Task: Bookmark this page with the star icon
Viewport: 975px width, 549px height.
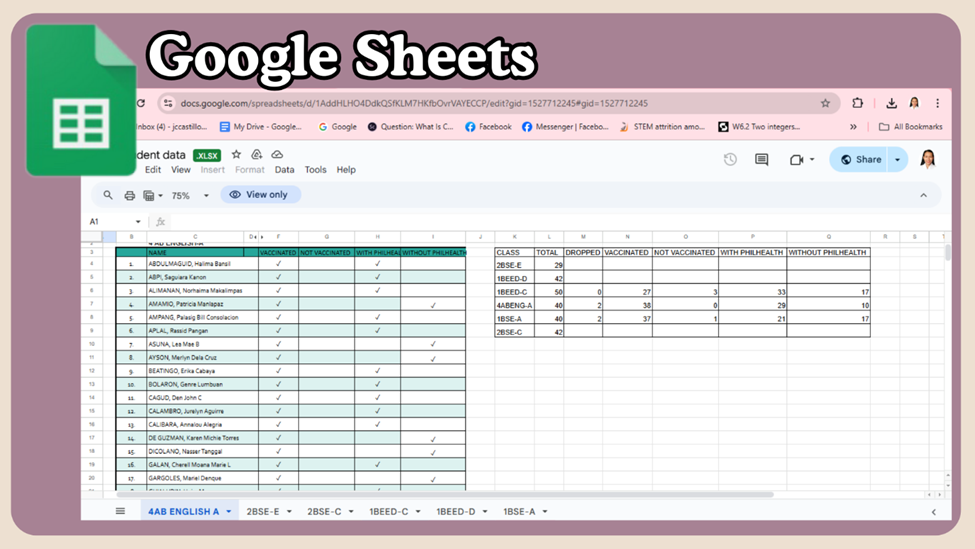Action: [825, 103]
